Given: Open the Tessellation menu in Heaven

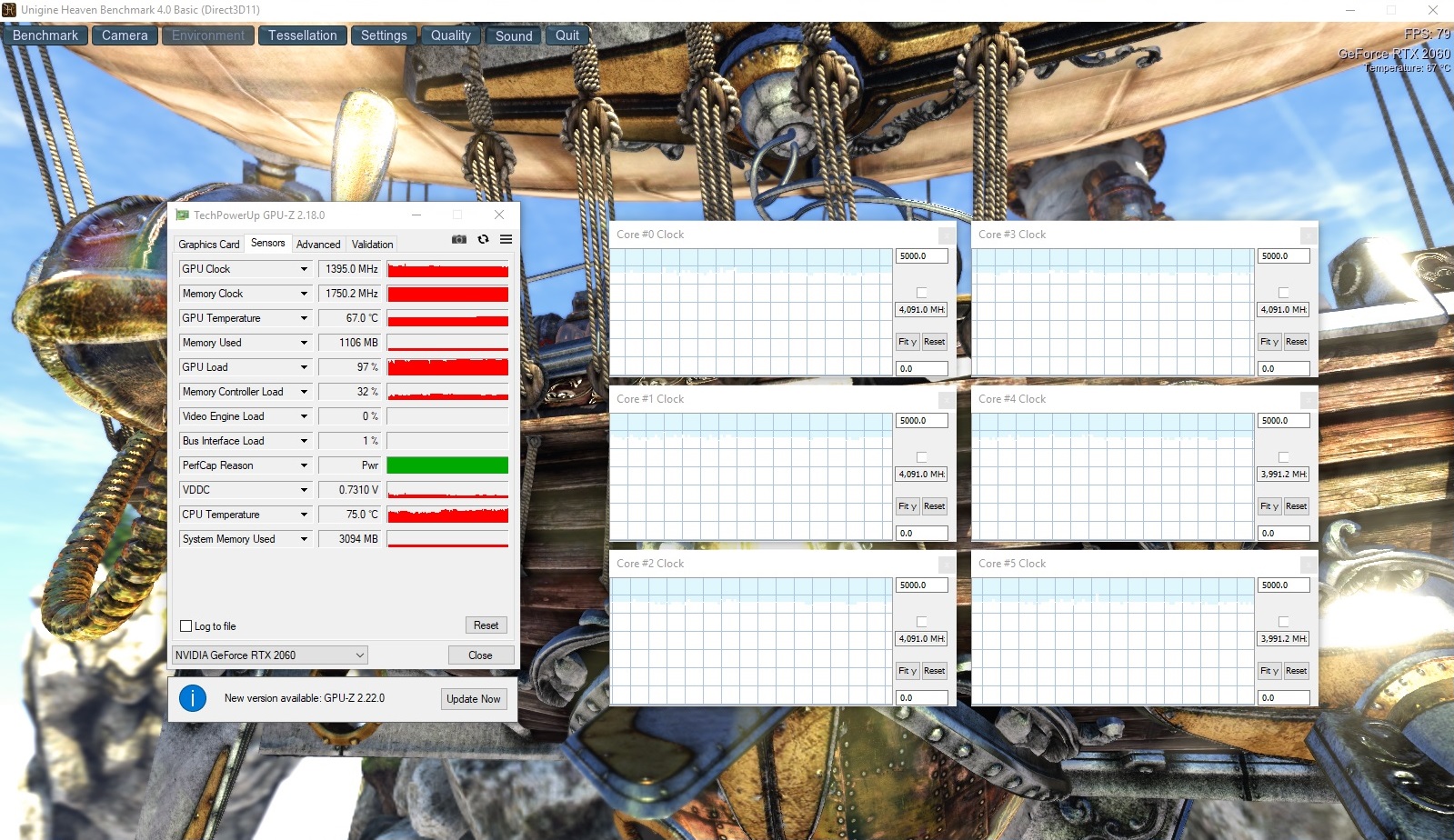Looking at the screenshot, I should point(303,35).
